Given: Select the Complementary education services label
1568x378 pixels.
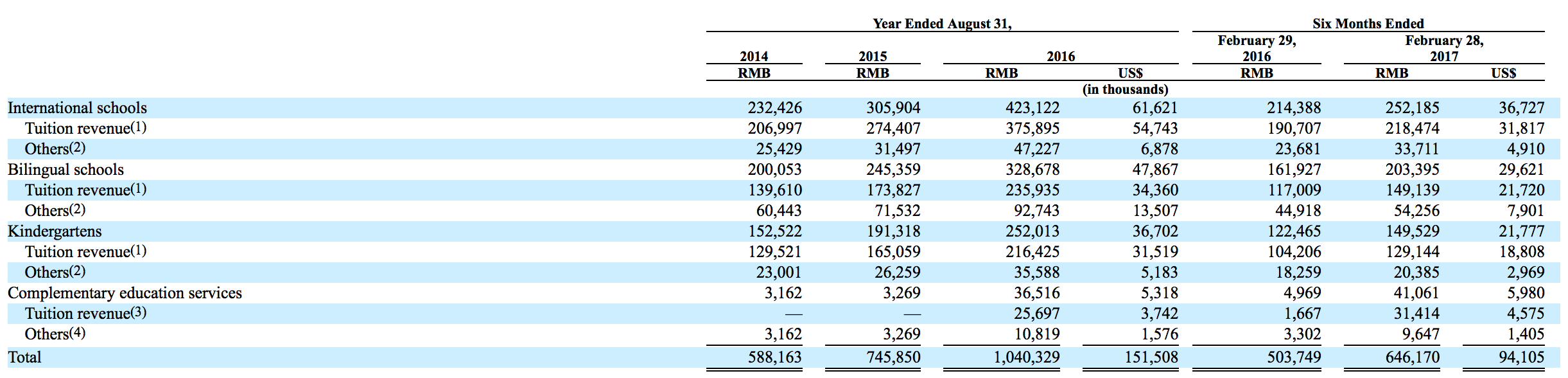Looking at the screenshot, I should coord(125,293).
